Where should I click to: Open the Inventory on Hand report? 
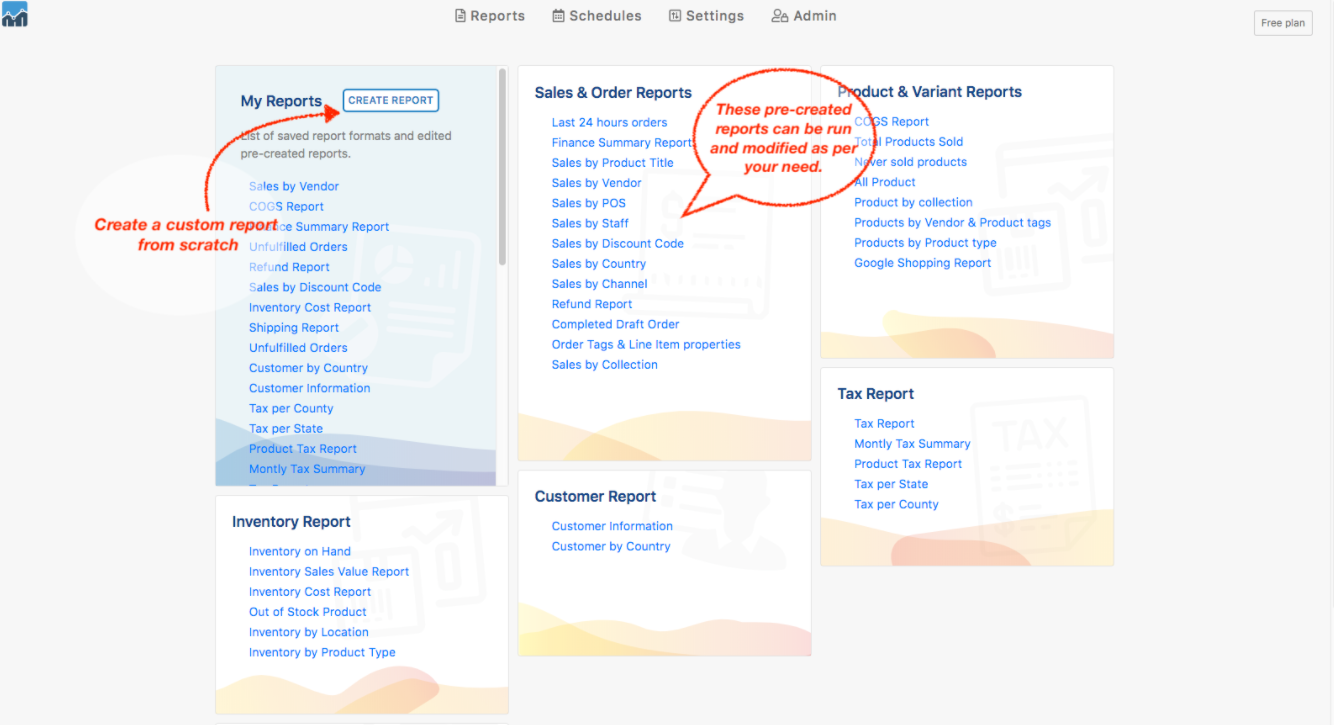click(x=300, y=551)
